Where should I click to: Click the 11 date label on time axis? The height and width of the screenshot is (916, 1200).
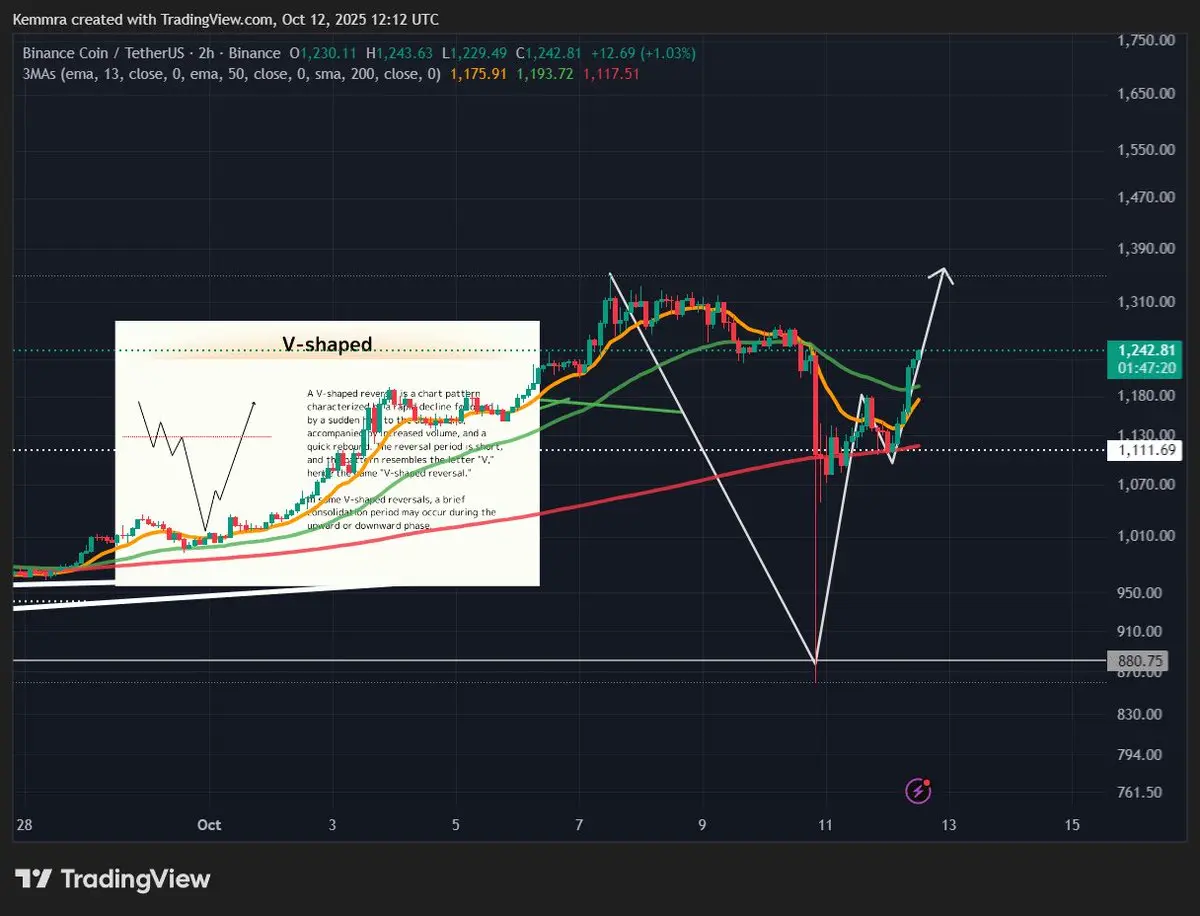click(x=825, y=825)
